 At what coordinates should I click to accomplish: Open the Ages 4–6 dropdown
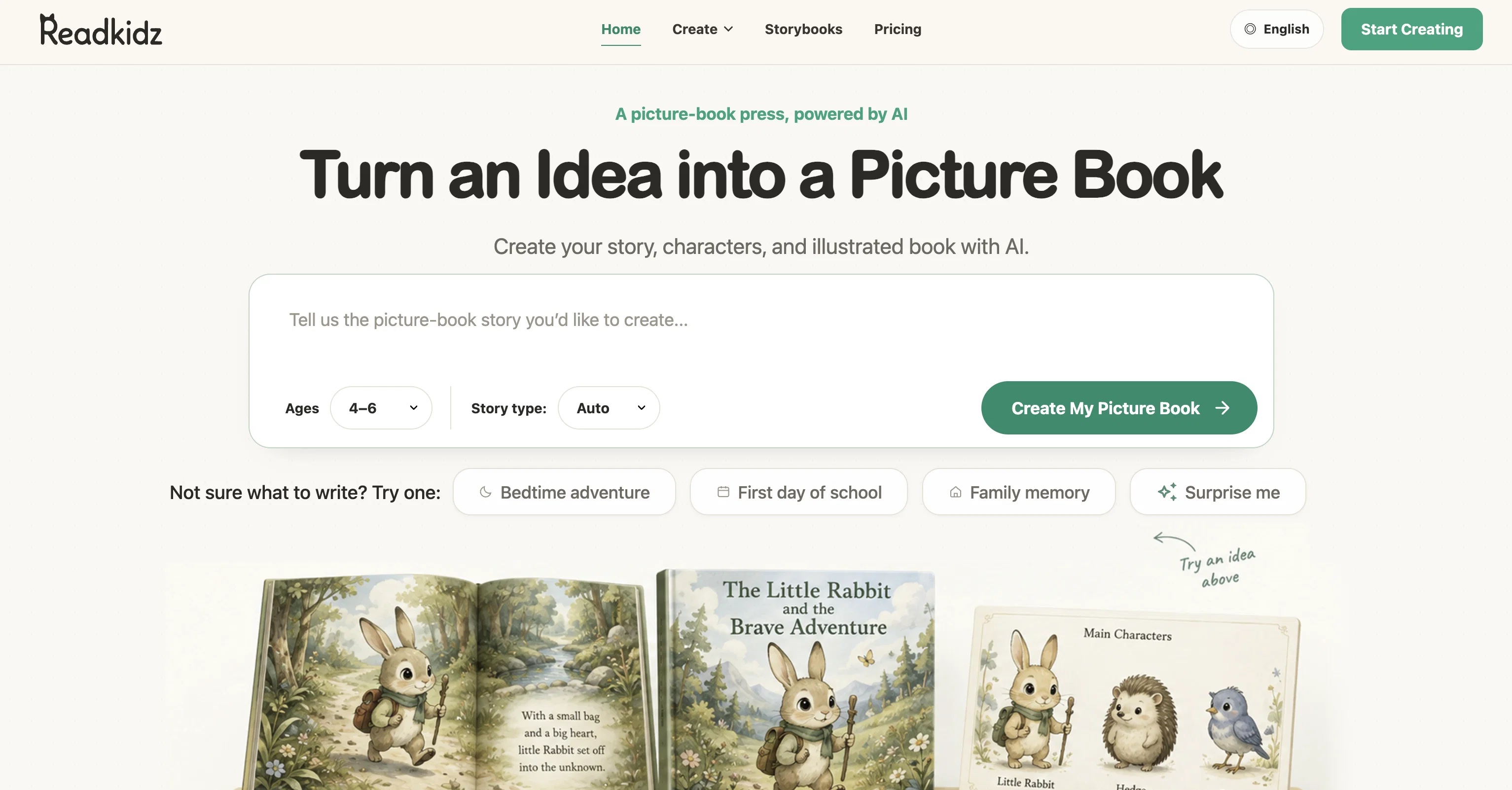click(381, 408)
